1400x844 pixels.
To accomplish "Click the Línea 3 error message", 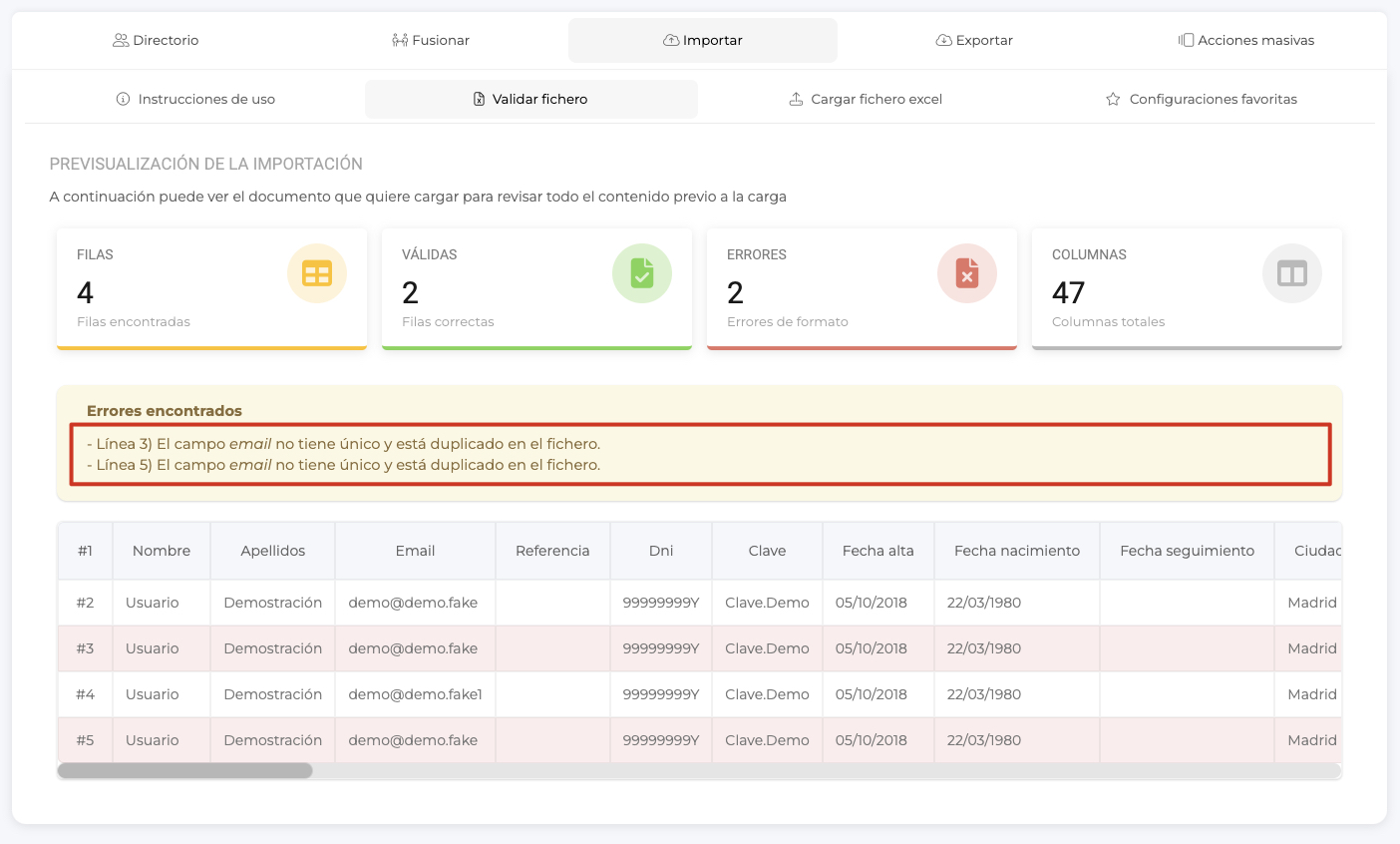I will (x=344, y=444).
